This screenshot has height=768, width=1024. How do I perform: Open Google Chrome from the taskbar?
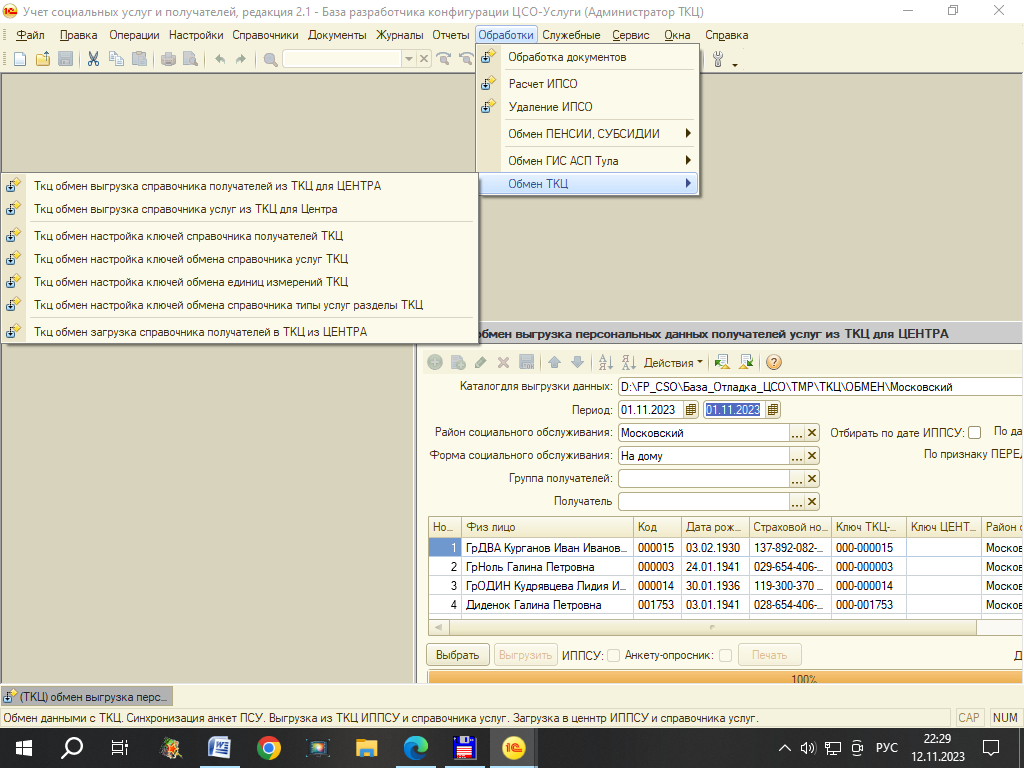[268, 747]
